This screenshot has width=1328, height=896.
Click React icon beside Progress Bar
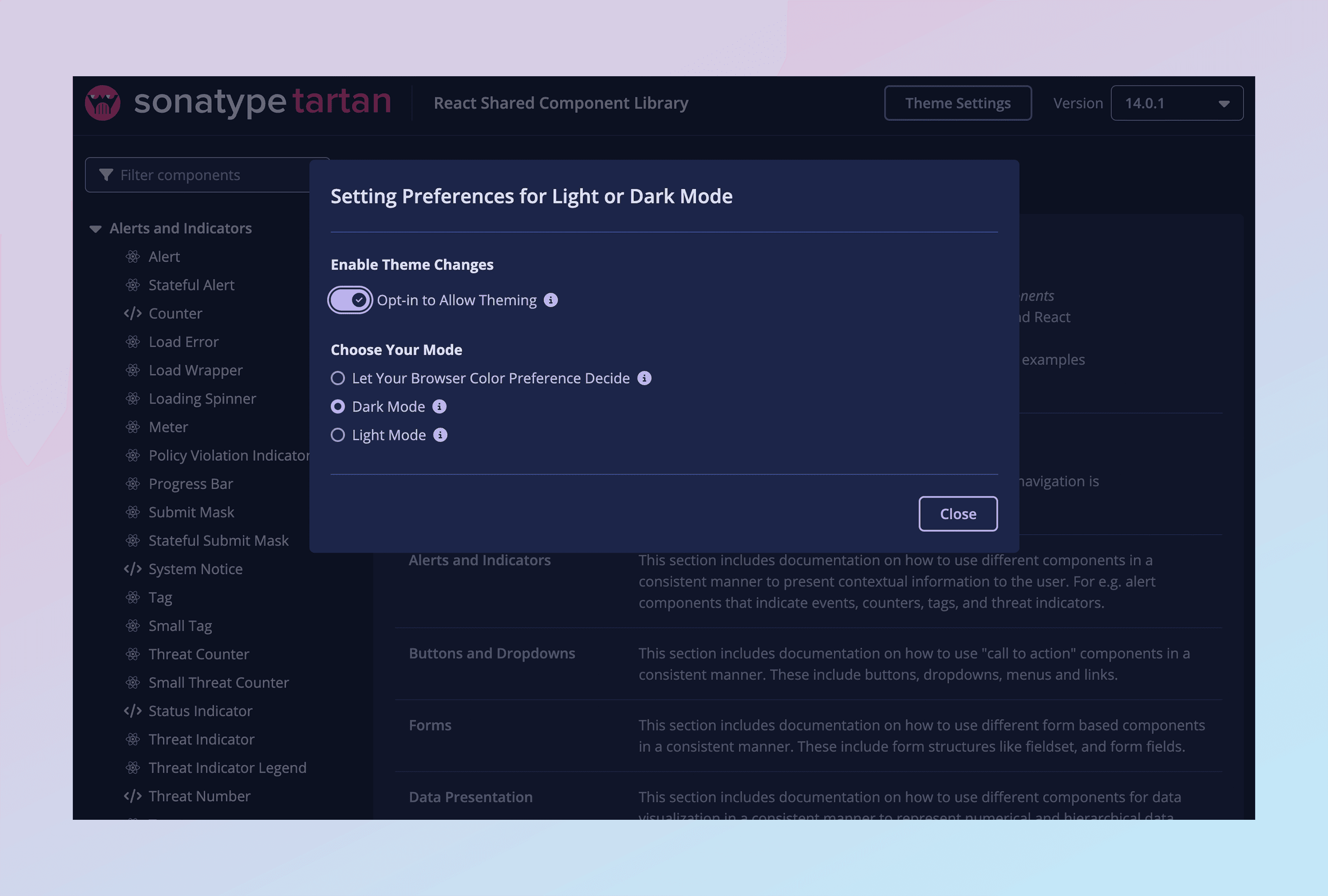tap(133, 483)
